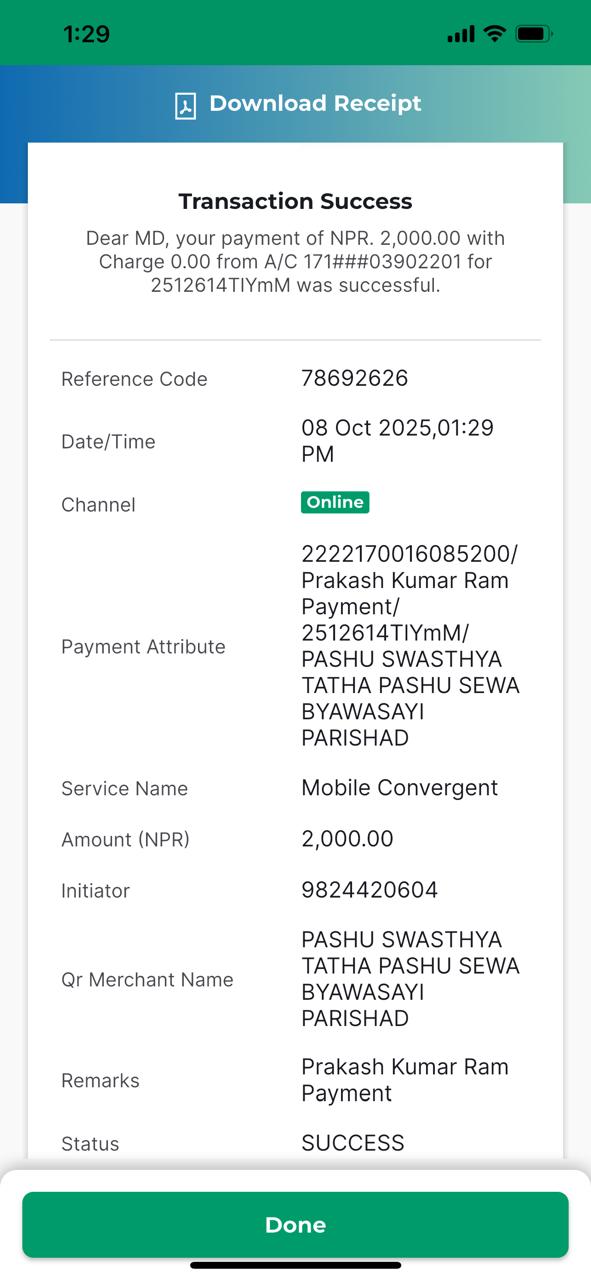
Task: Tap the cellular signal bars icon
Action: point(461,34)
